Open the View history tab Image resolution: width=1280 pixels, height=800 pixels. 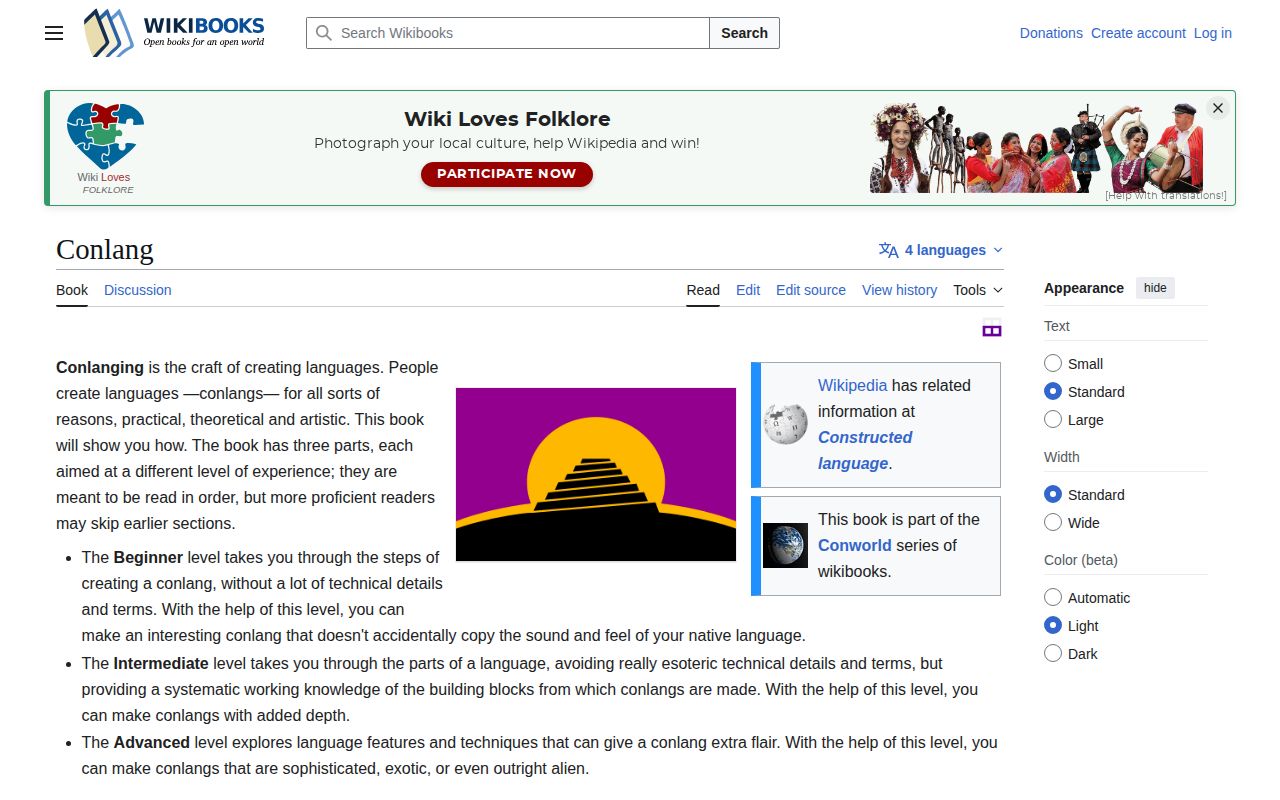(899, 290)
